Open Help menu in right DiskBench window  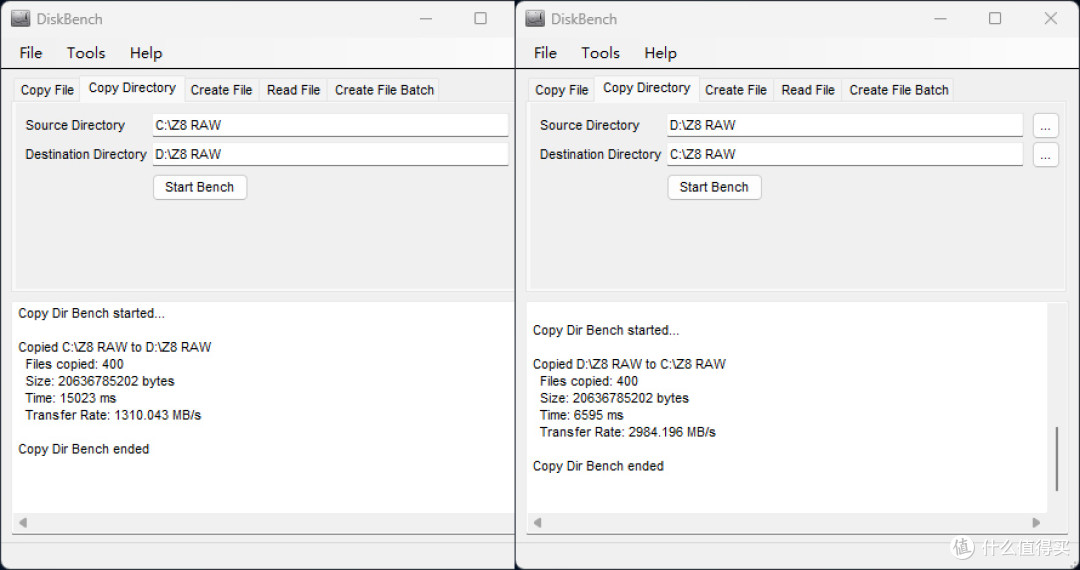(661, 53)
